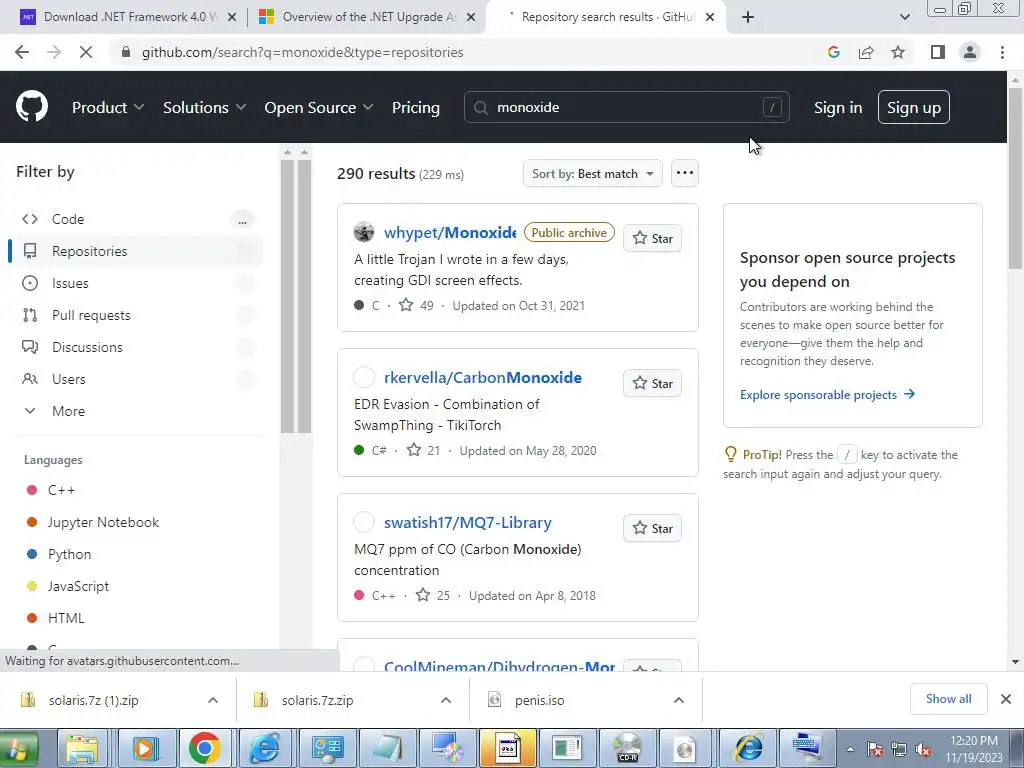Open the Sort by: Best match dropdown
Screen dimensions: 1024x768
[592, 174]
